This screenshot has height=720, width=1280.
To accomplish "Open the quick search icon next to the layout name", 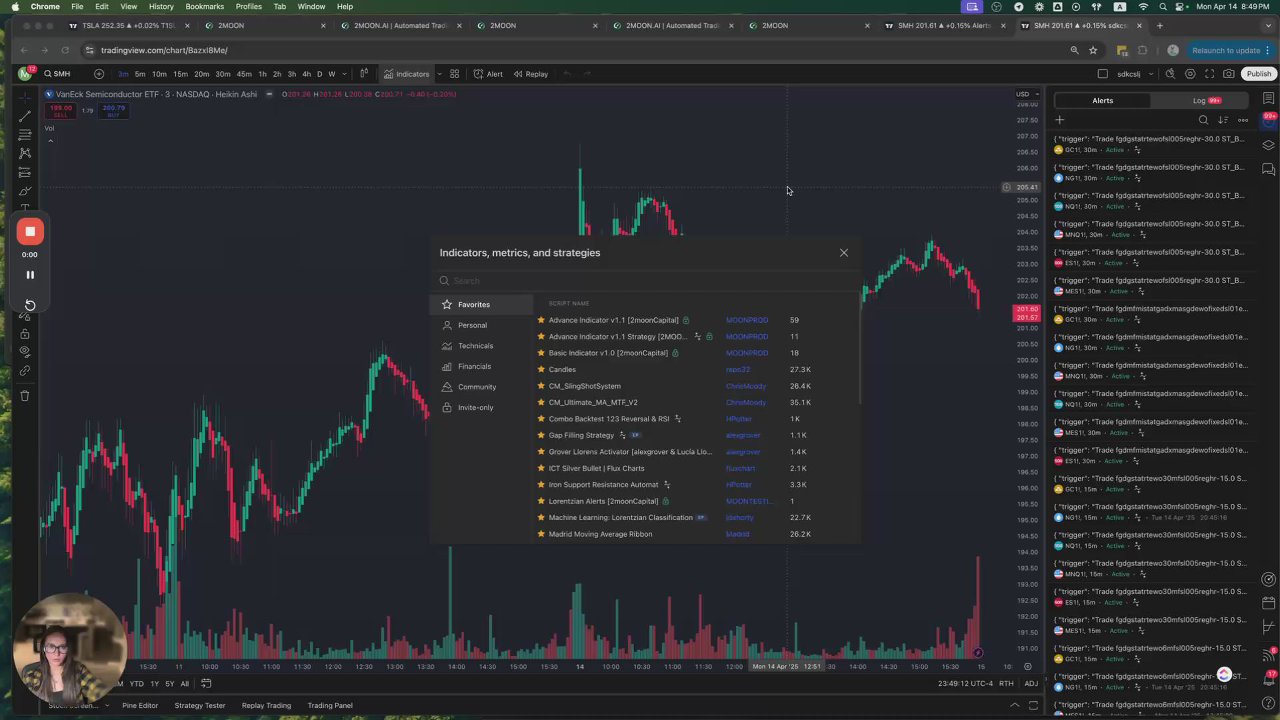I will [1170, 74].
